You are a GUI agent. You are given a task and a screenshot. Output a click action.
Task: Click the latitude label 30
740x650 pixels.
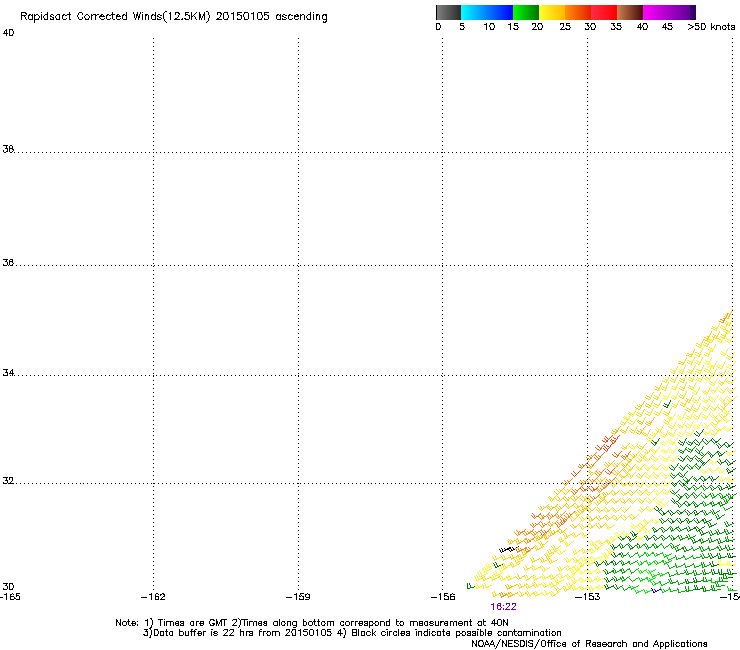(x=8, y=586)
